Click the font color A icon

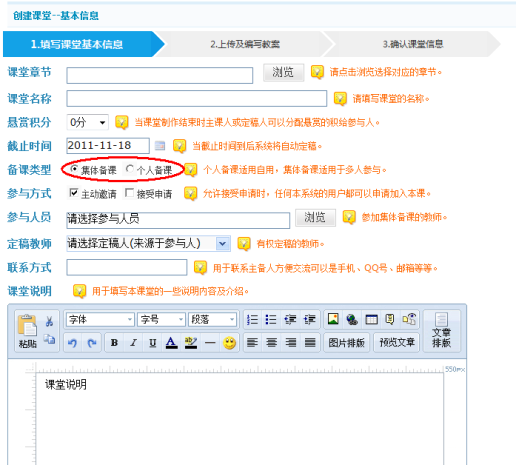coord(171,342)
